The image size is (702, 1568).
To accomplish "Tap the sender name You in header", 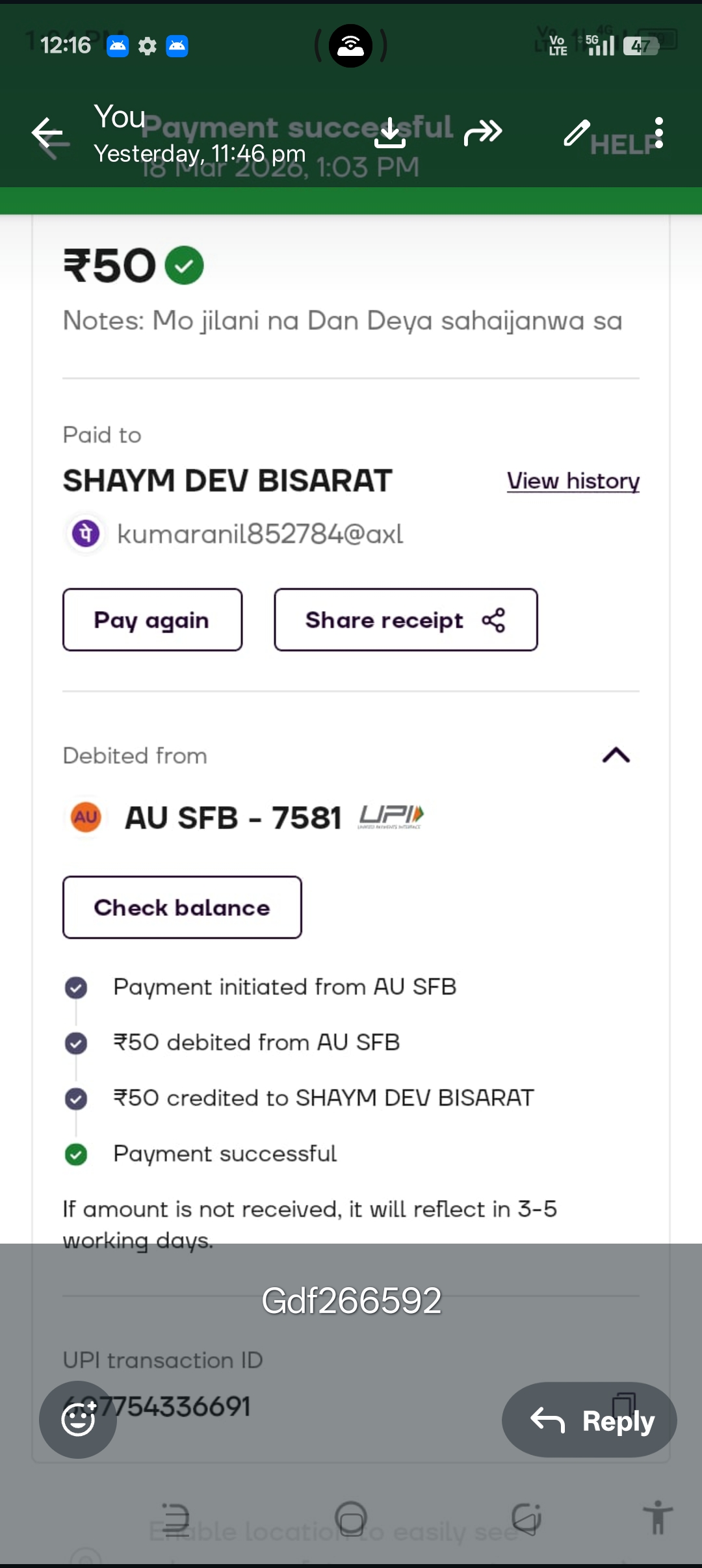I will pos(119,117).
